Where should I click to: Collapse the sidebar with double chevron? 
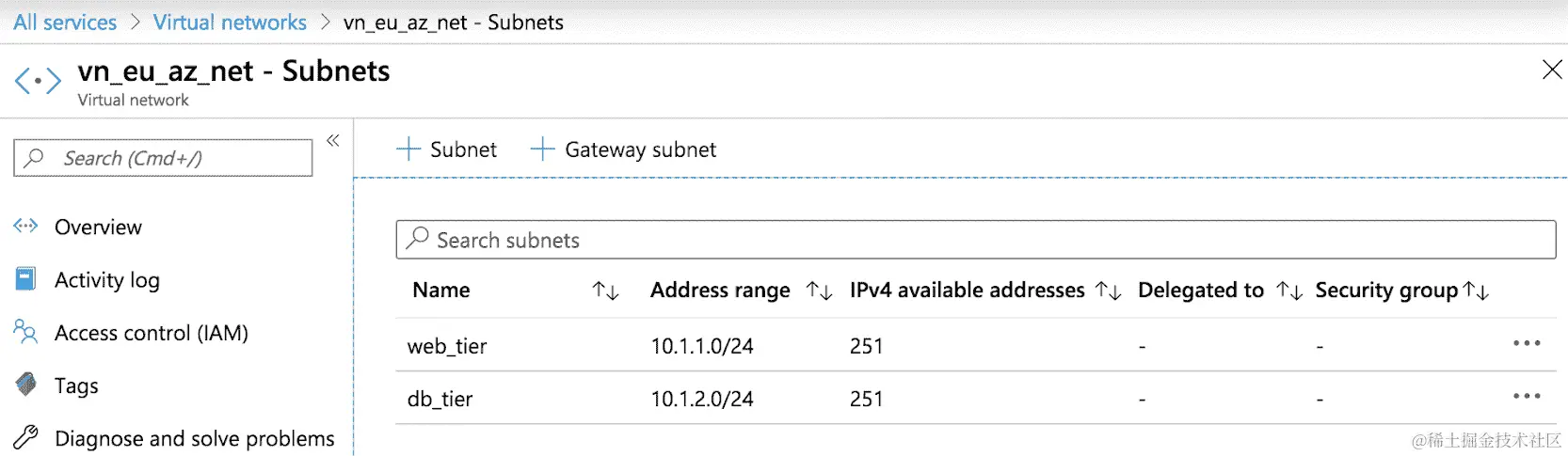point(333,141)
